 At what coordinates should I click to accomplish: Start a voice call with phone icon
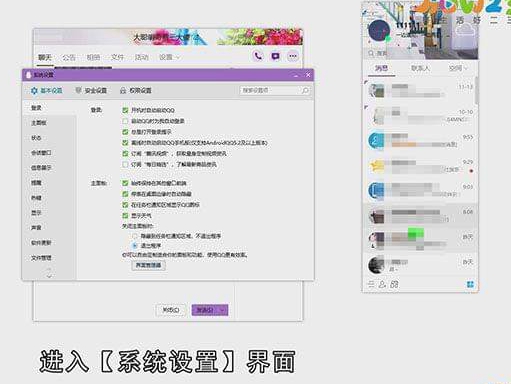coord(258,56)
